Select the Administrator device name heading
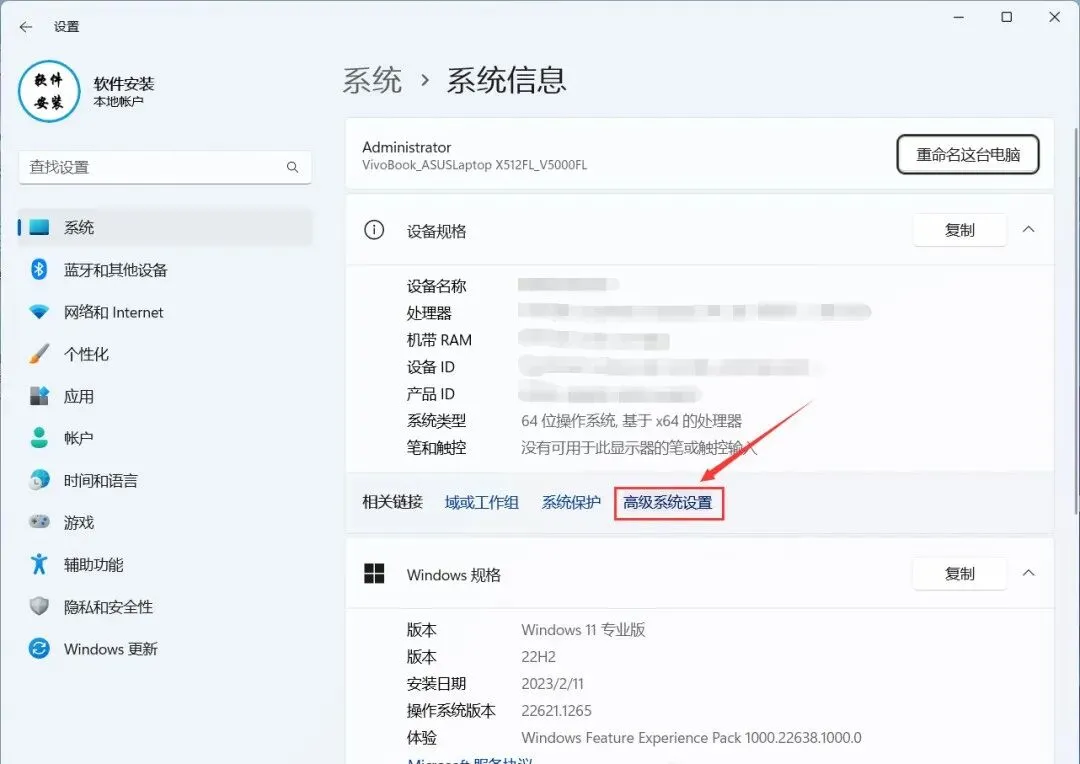This screenshot has width=1080, height=764. (406, 147)
